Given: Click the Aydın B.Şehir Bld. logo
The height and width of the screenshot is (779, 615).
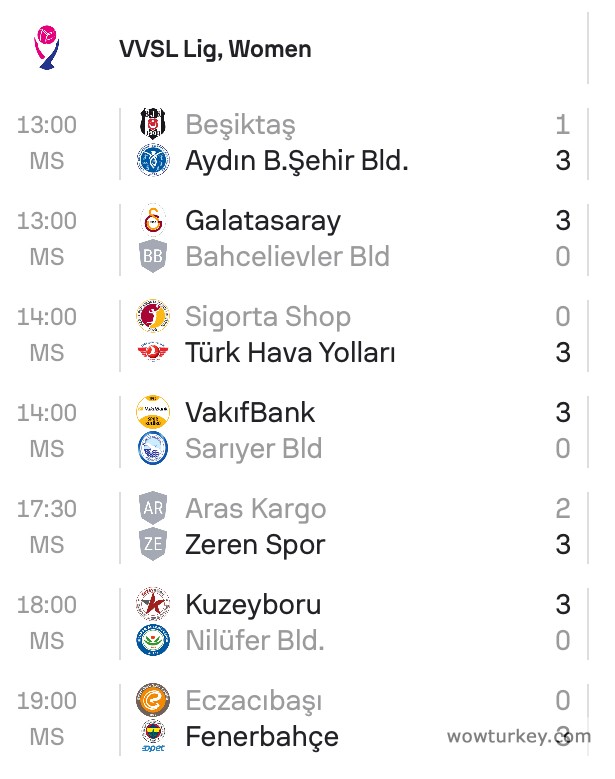Looking at the screenshot, I should 153,160.
